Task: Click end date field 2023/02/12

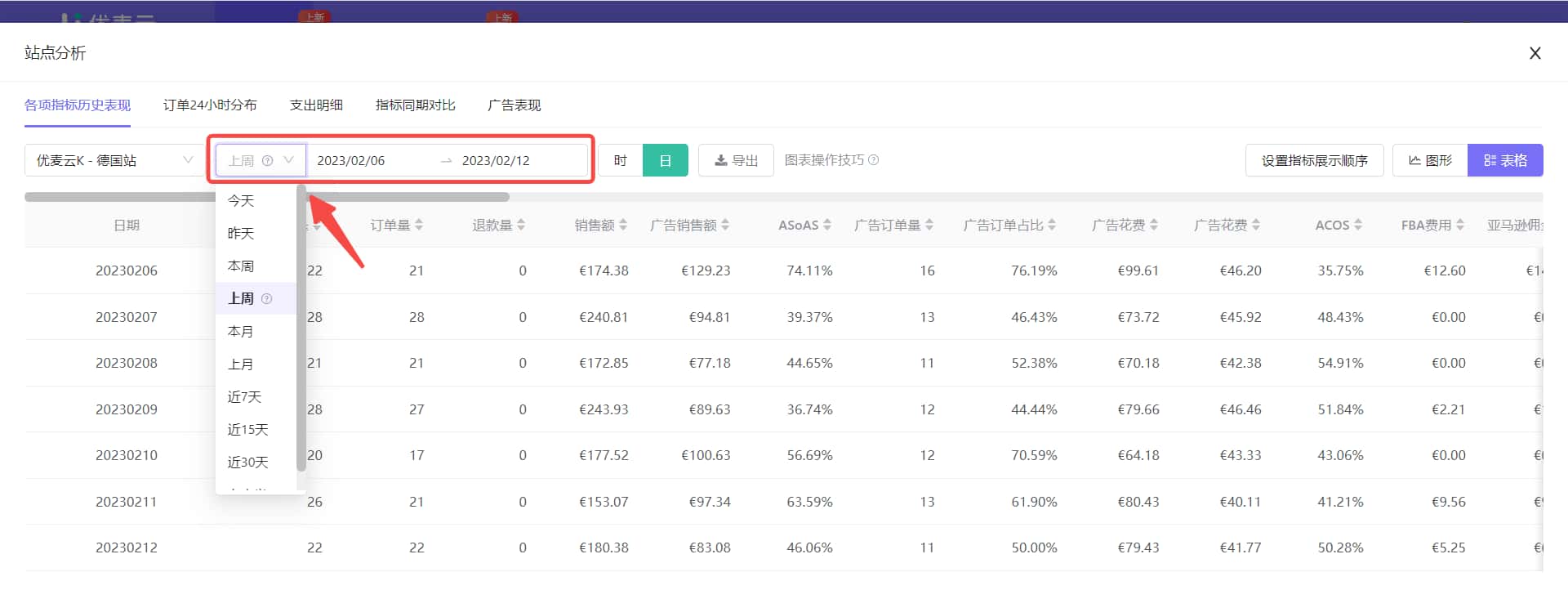Action: pos(496,161)
